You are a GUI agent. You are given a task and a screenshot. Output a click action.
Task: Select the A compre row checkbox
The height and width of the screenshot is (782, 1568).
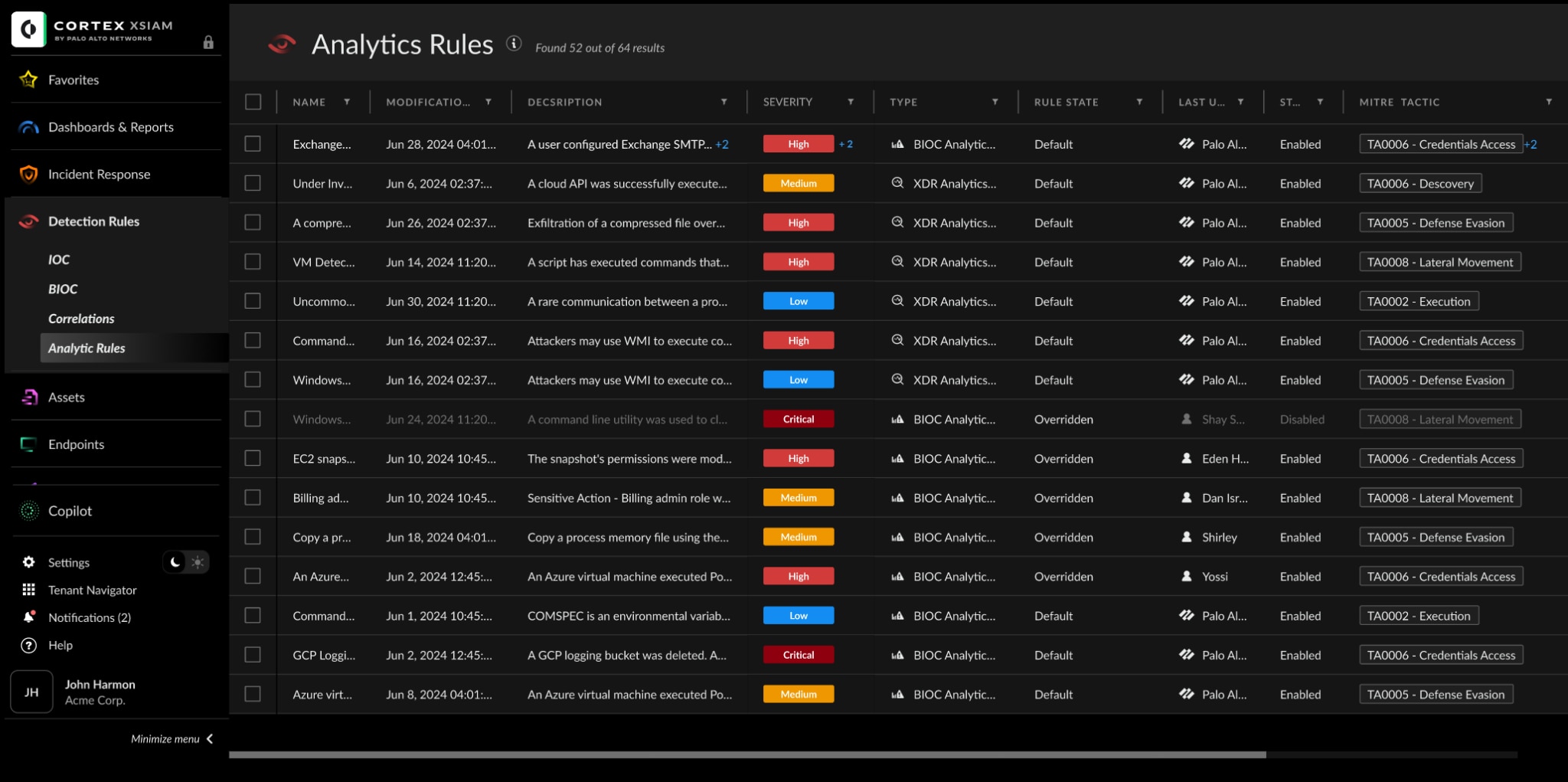(x=253, y=222)
